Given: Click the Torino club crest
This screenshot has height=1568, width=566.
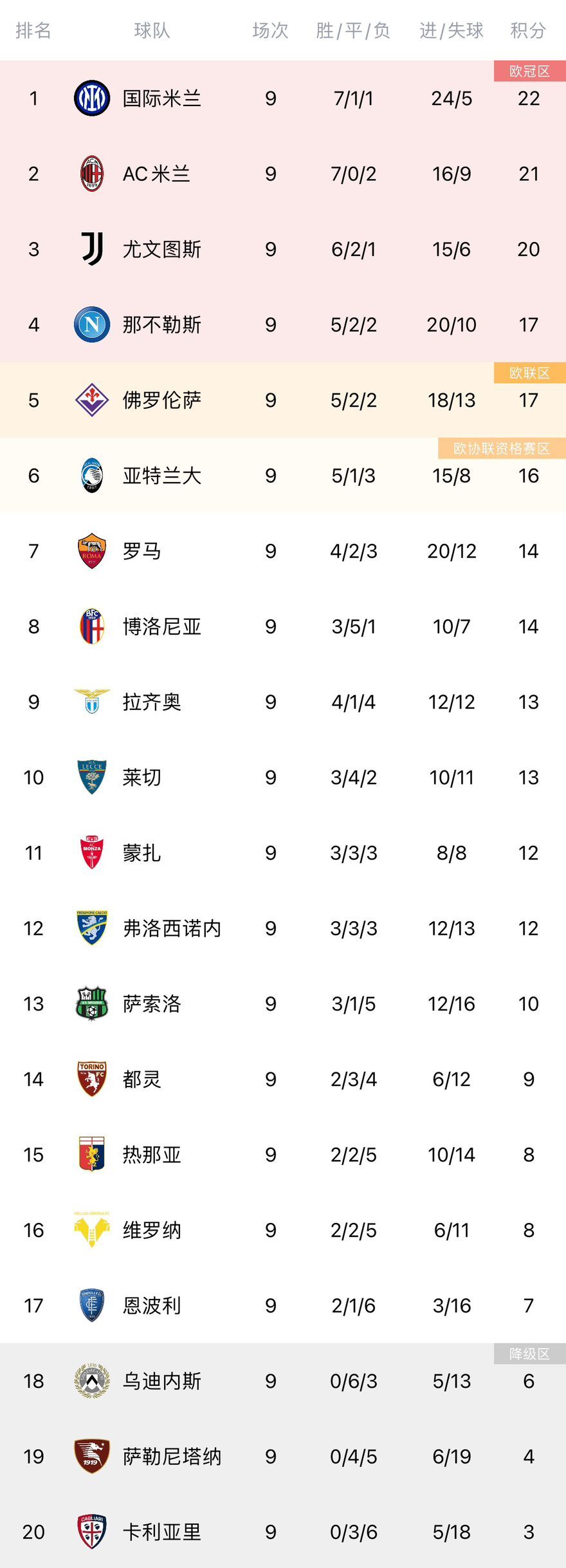Looking at the screenshot, I should pyautogui.click(x=92, y=1079).
